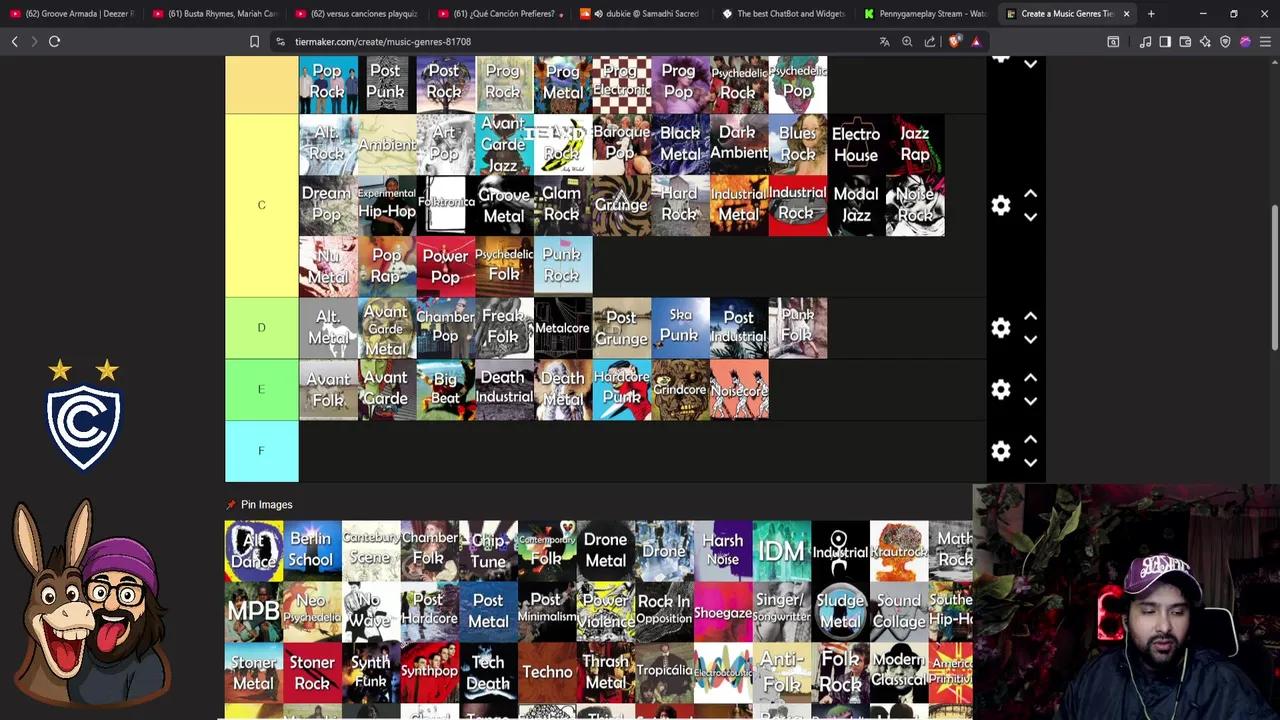Open the browser hamburger menu
This screenshot has height=720, width=1280.
click(x=1265, y=42)
